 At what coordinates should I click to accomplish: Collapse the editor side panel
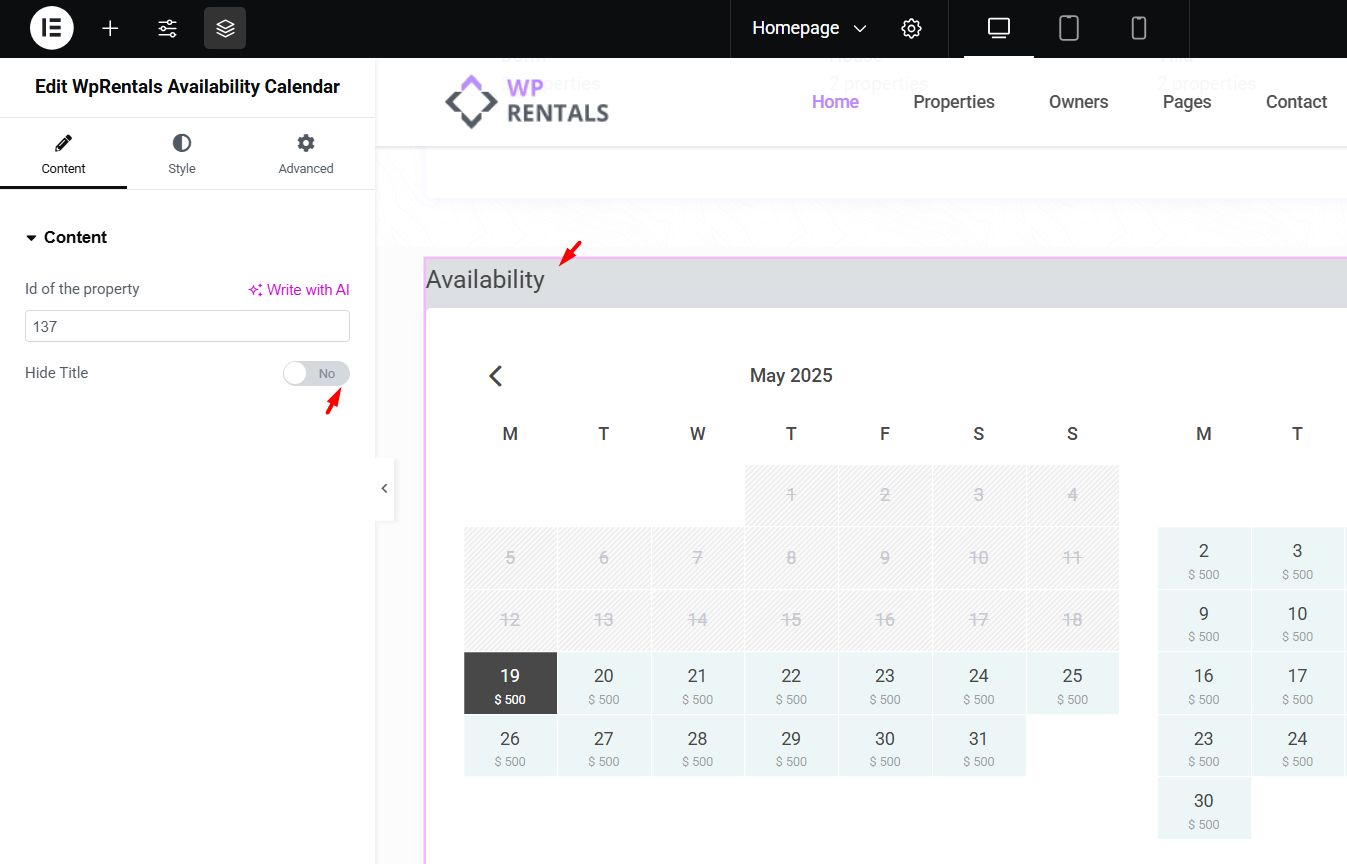[384, 489]
